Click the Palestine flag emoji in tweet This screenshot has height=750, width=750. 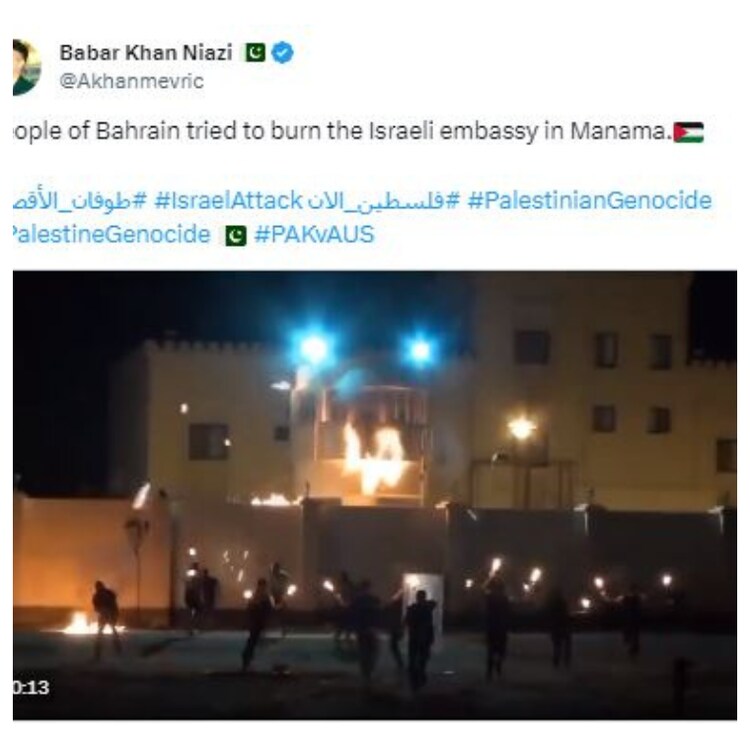[688, 132]
